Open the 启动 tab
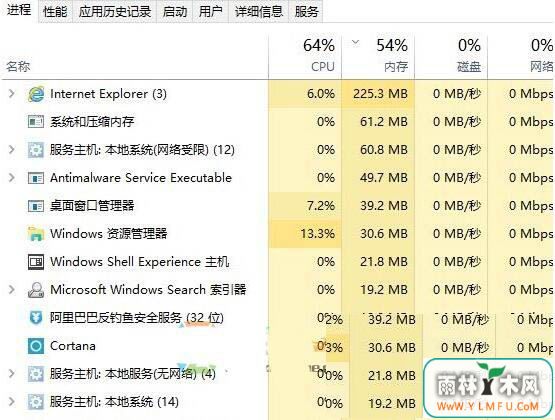This screenshot has width=555, height=420. pyautogui.click(x=175, y=12)
